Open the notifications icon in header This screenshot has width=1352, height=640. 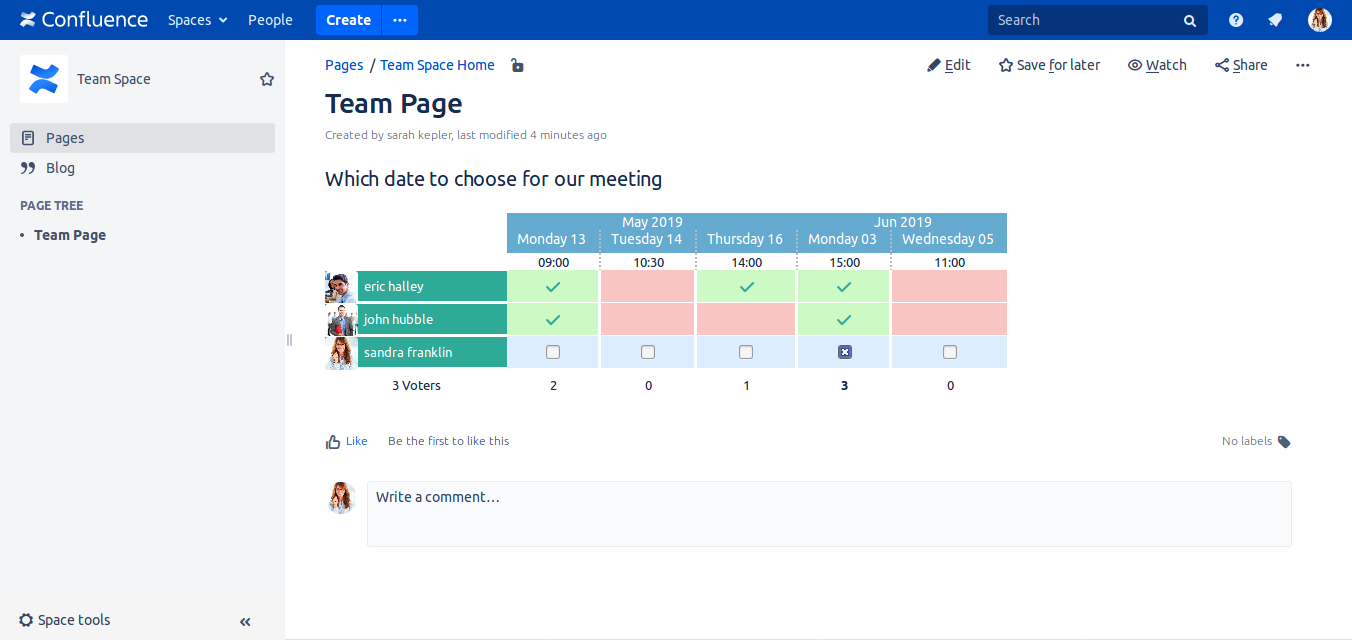click(1275, 20)
